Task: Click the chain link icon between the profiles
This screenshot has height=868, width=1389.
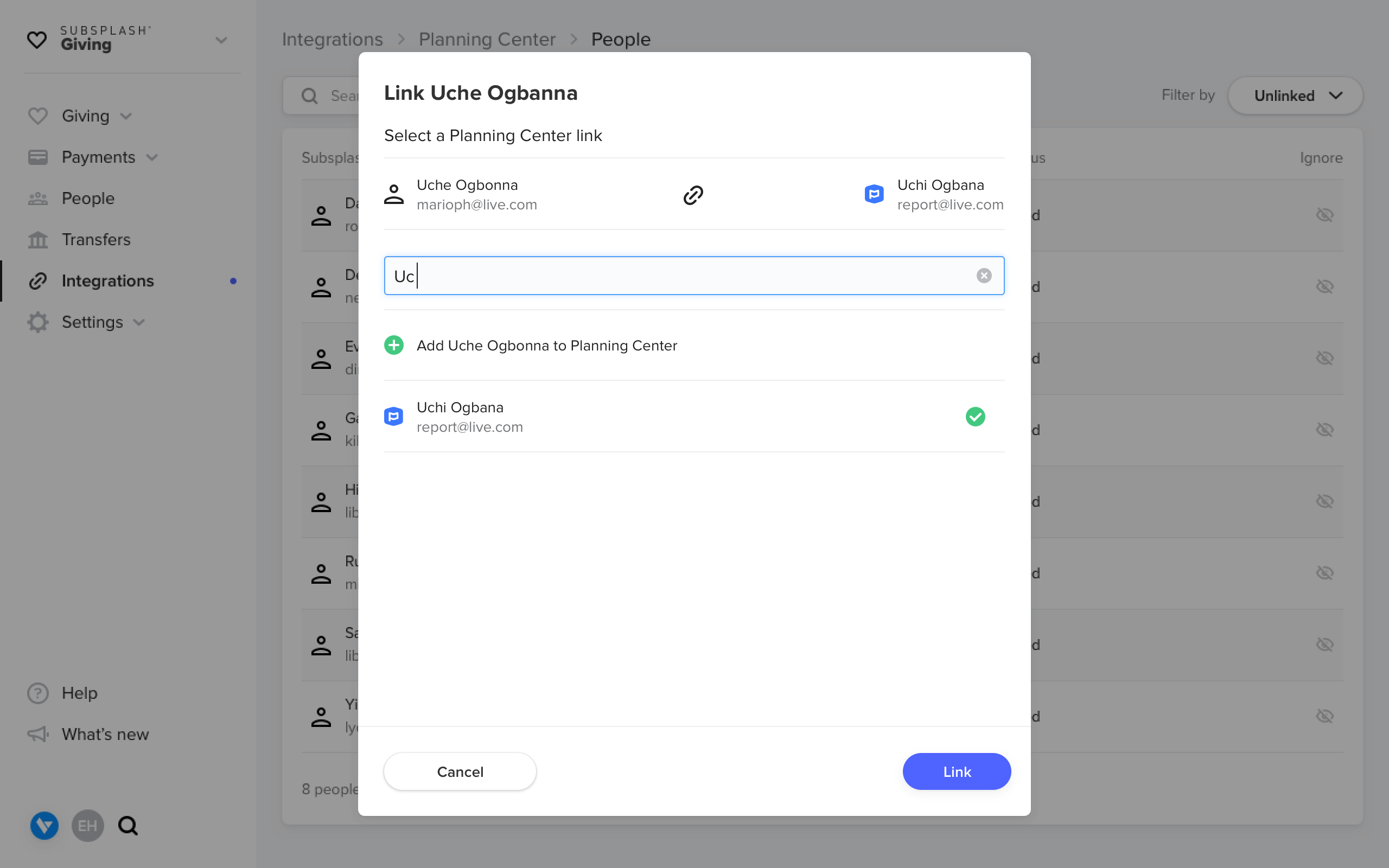Action: coord(693,195)
